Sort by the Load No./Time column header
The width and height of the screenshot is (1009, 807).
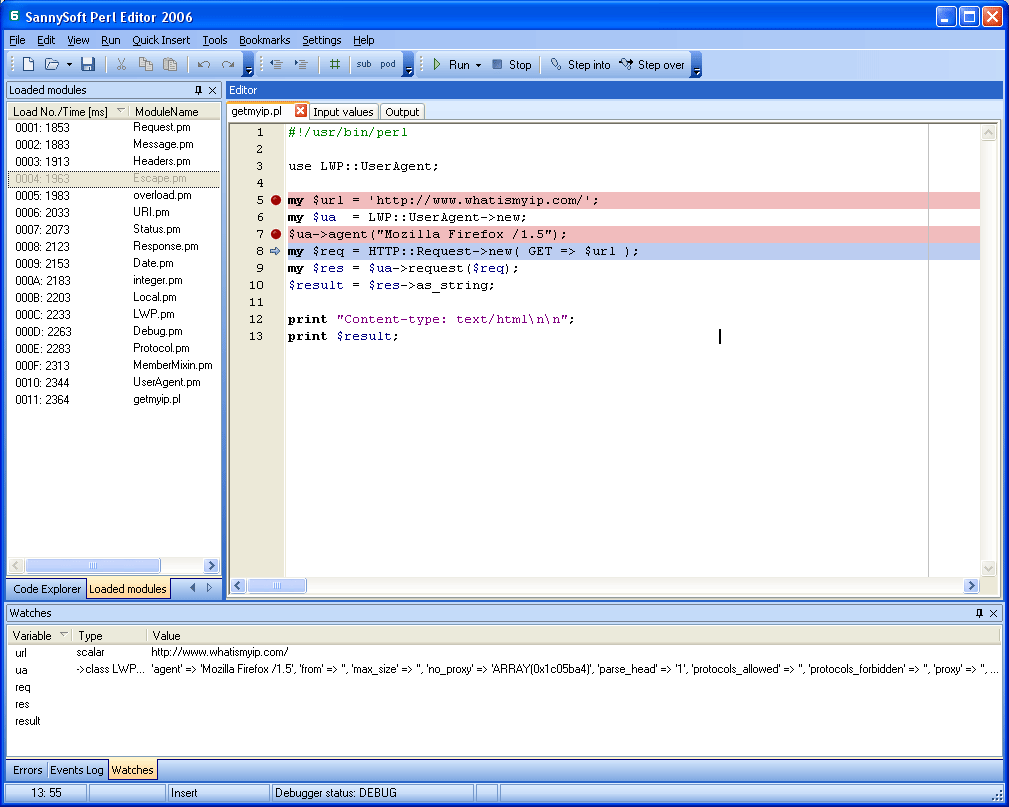point(60,111)
